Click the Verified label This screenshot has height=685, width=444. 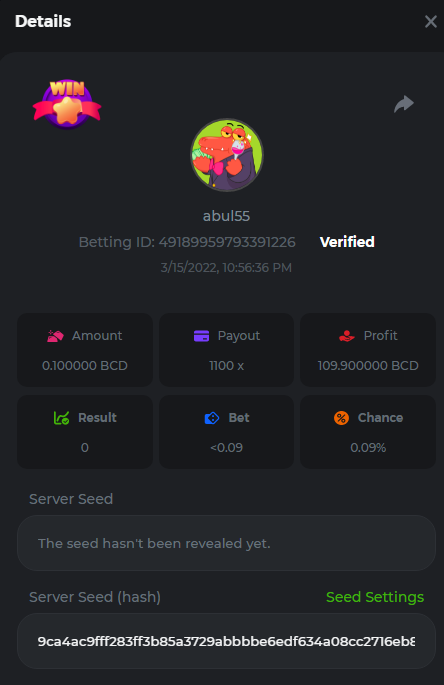point(347,242)
